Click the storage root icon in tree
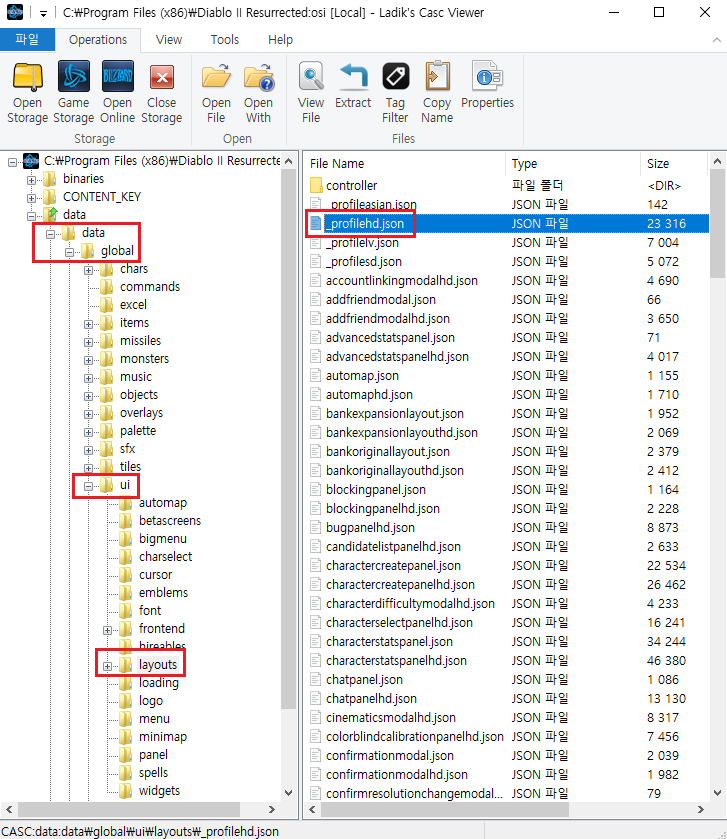The width and height of the screenshot is (727, 839). 32,161
